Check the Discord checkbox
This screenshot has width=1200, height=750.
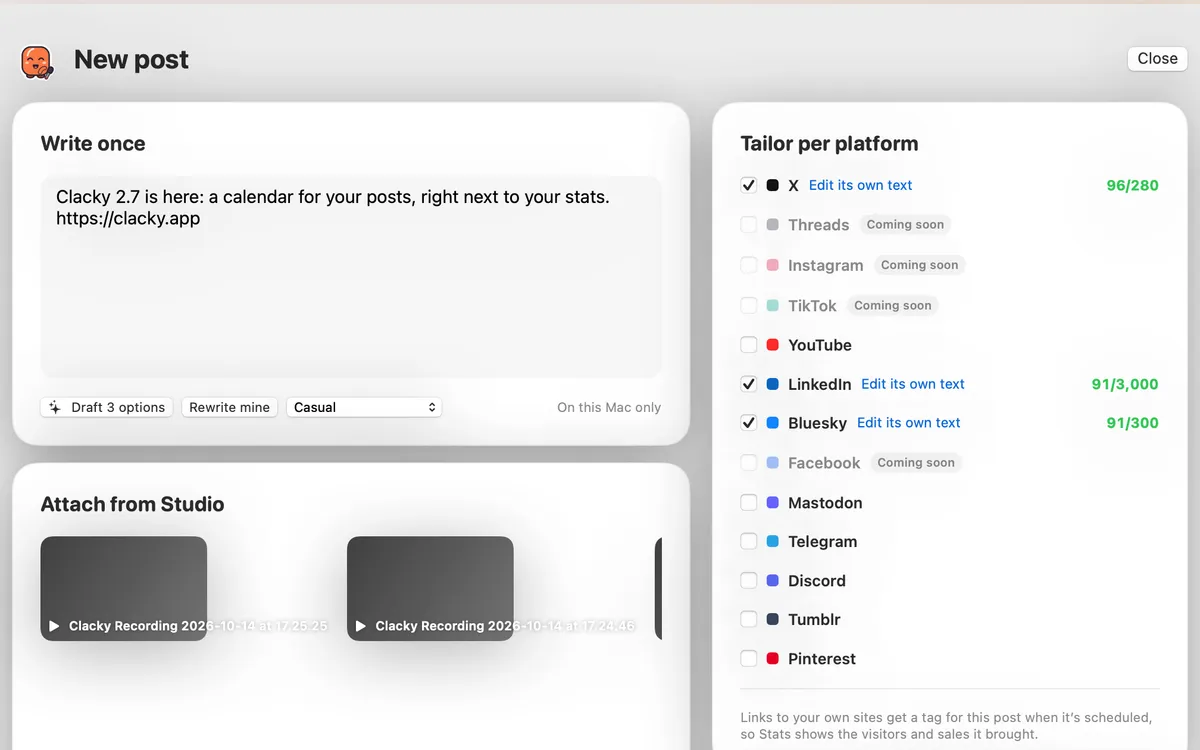tap(749, 581)
